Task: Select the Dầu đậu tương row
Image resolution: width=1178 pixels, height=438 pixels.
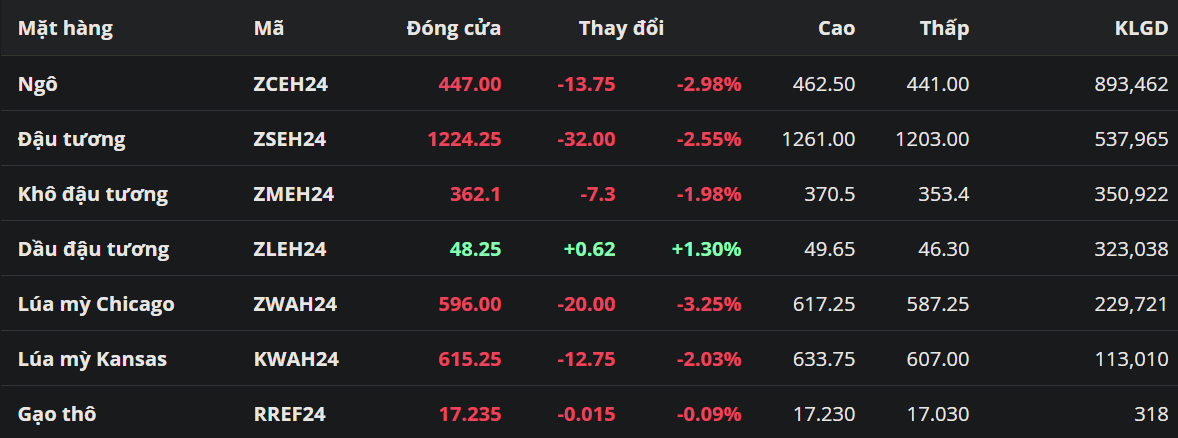Action: (x=93, y=249)
